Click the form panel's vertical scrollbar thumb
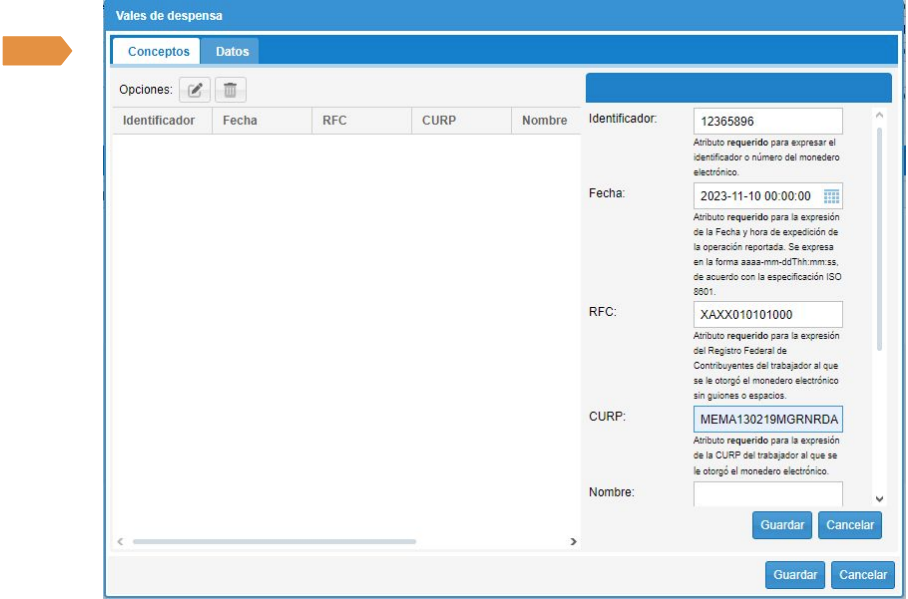Image resolution: width=908 pixels, height=599 pixels. [879, 240]
